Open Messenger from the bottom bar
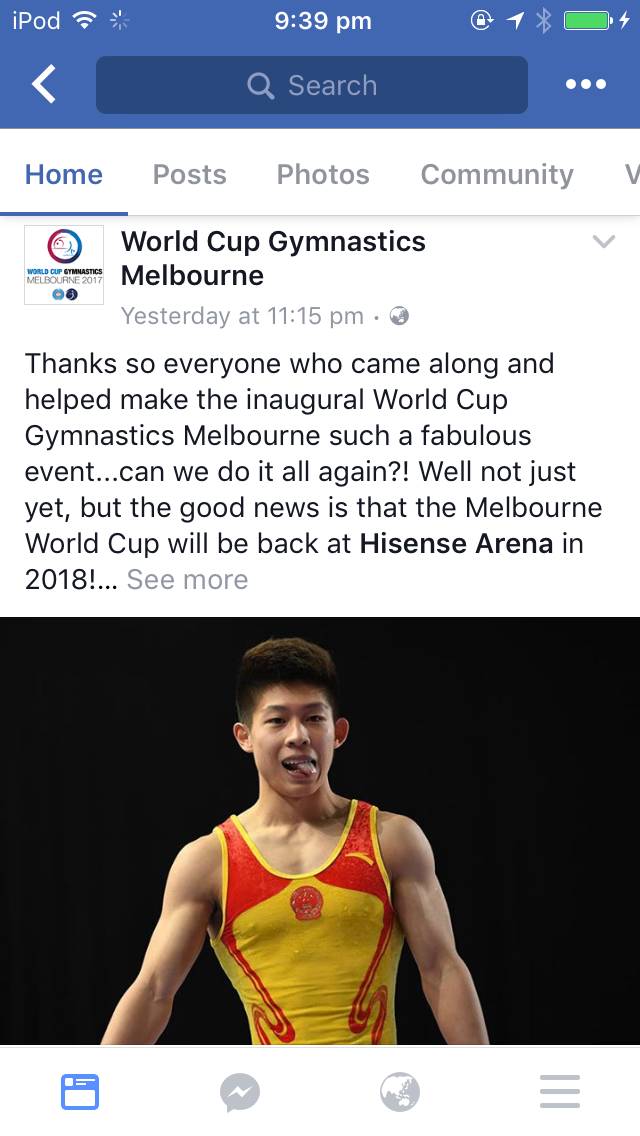The height and width of the screenshot is (1136, 640). (240, 1092)
